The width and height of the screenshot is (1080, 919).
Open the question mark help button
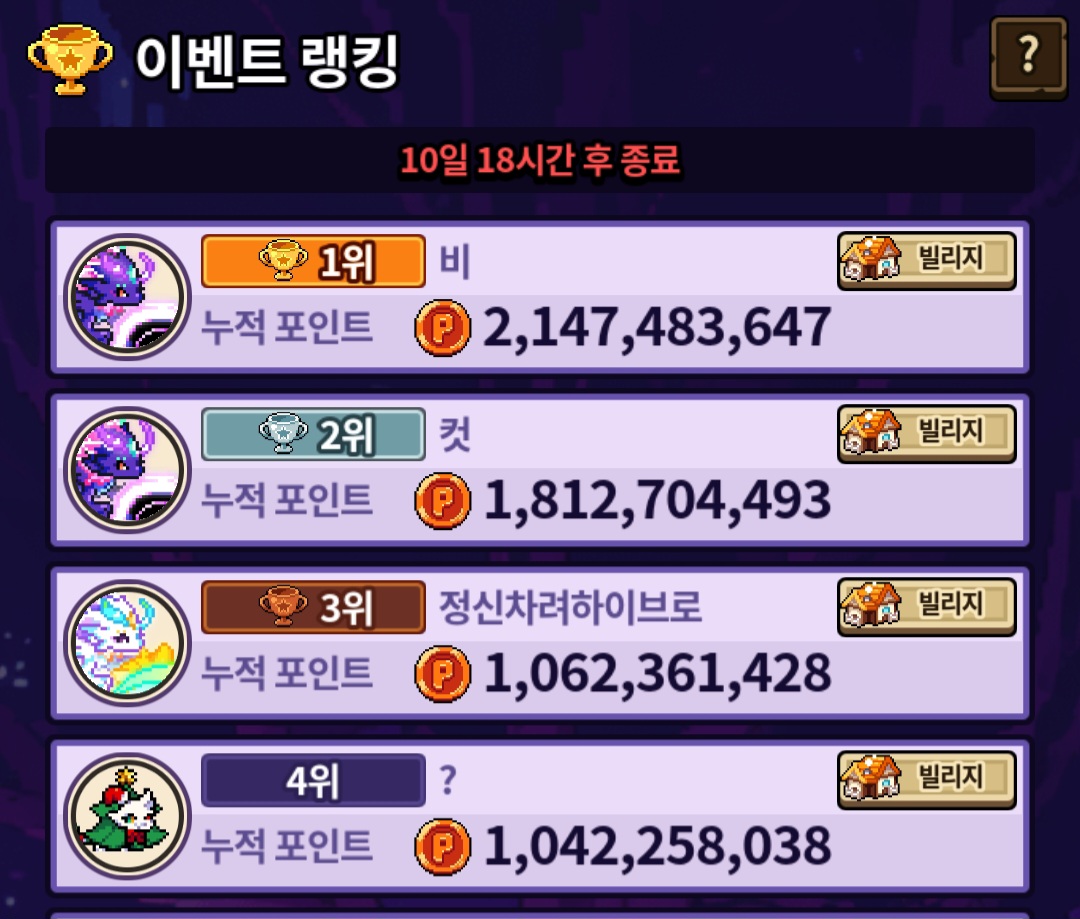coord(1028,59)
